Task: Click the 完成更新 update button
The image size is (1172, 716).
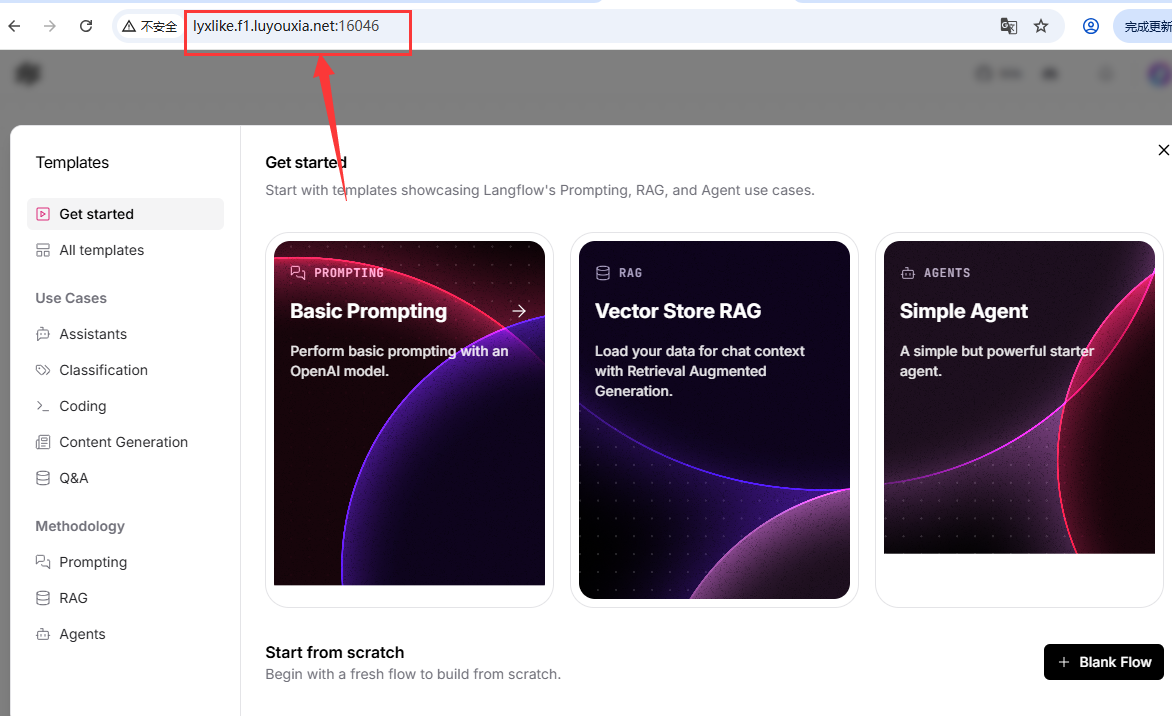Action: tap(1144, 26)
